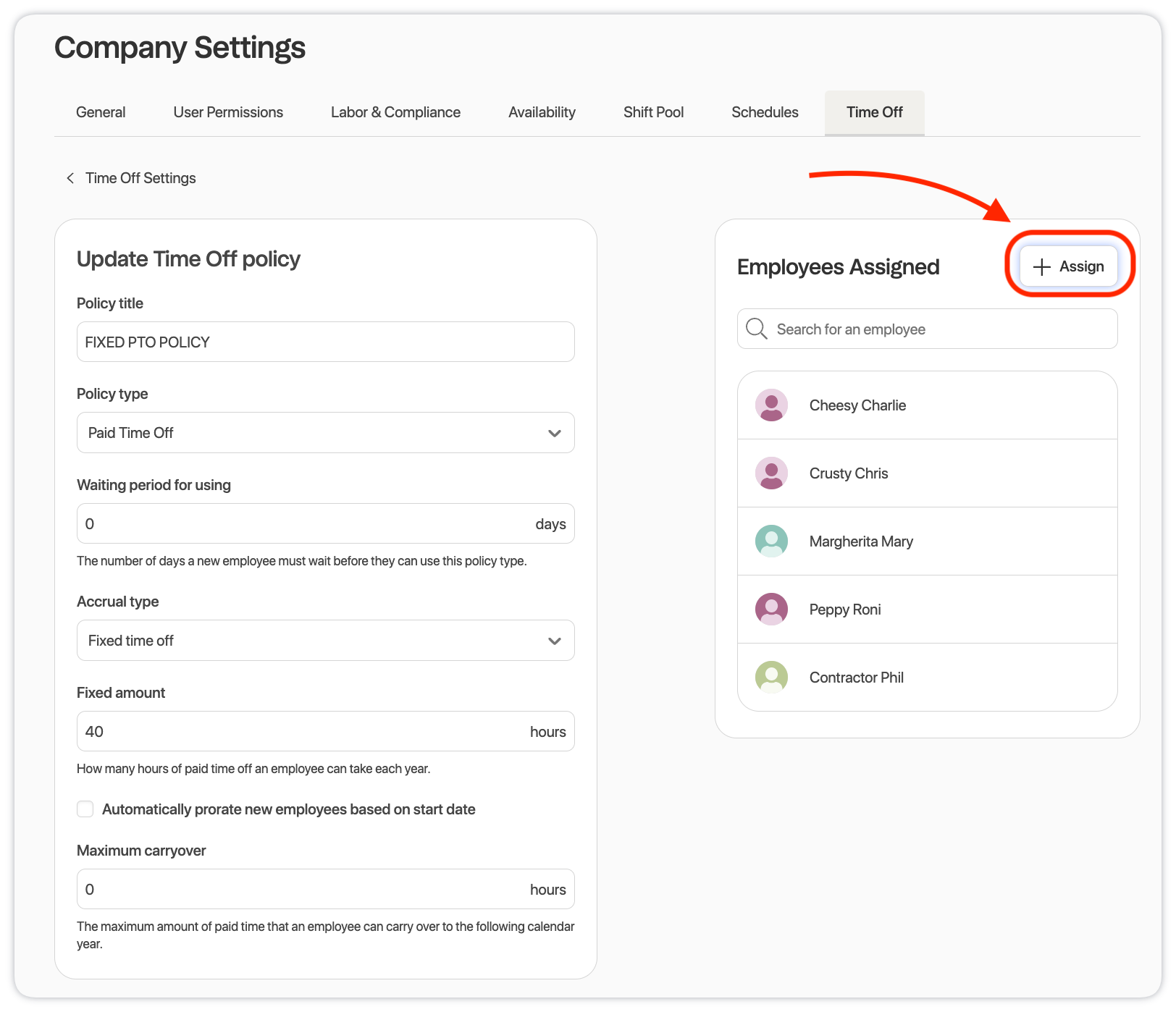Viewport: 1176px width, 1012px height.
Task: Switch to the Schedules tab
Action: 764,112
